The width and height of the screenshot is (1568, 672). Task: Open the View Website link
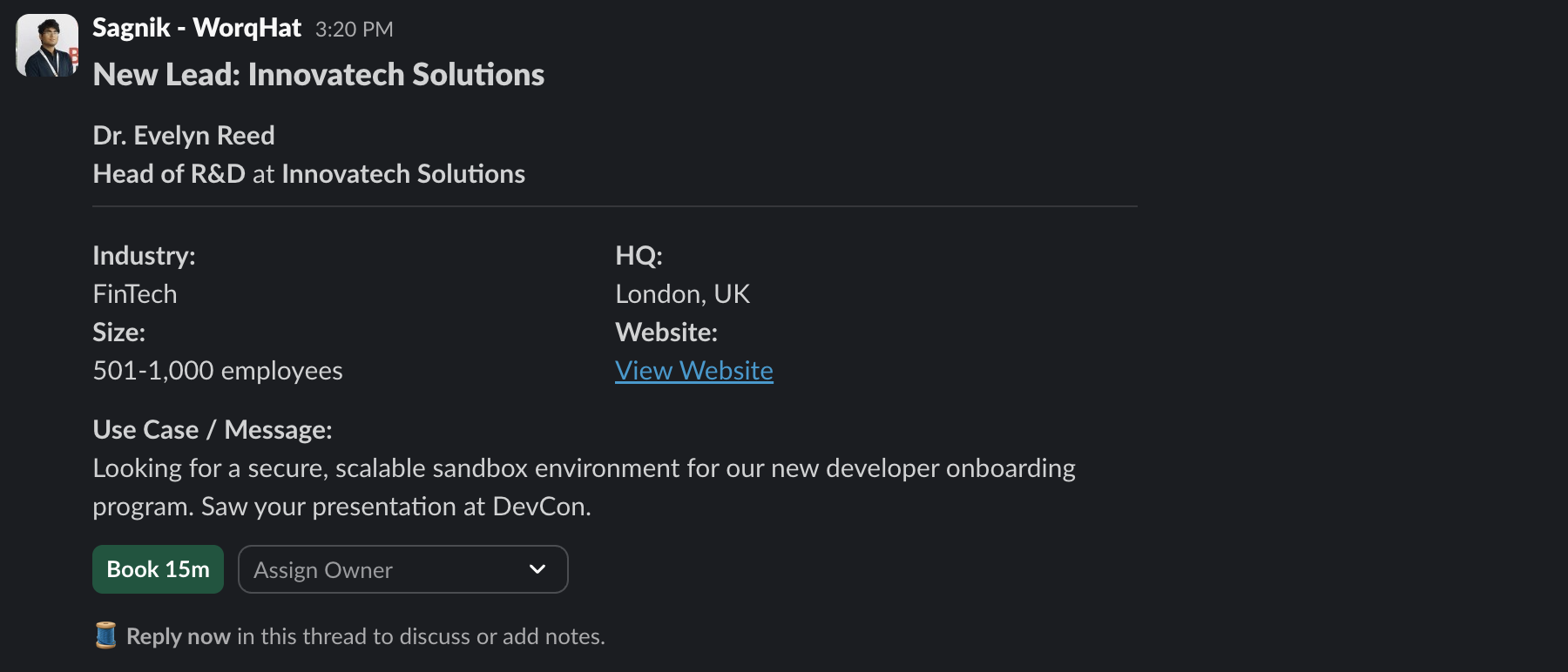coord(693,371)
